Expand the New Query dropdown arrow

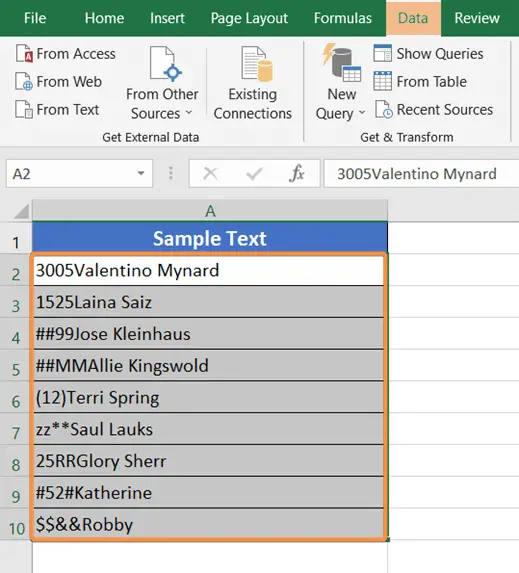(362, 113)
